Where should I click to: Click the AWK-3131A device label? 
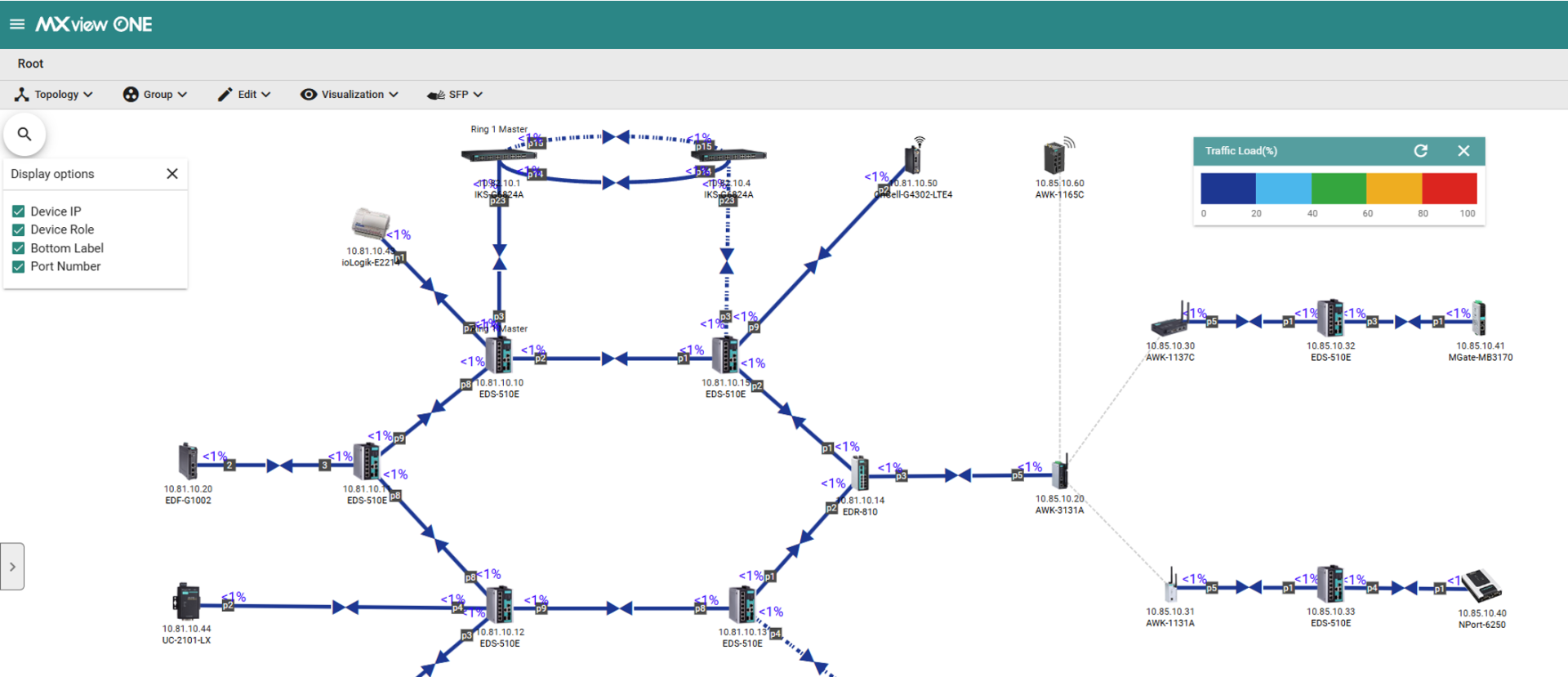(x=1060, y=510)
